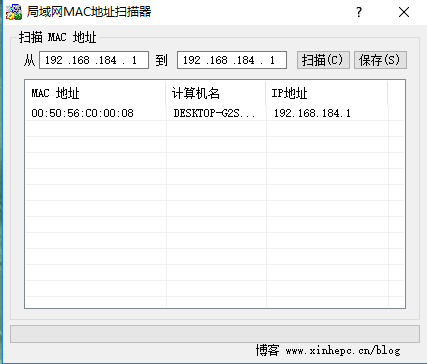Click the question mark help button
Screen dimensions: 427x364
359,12
